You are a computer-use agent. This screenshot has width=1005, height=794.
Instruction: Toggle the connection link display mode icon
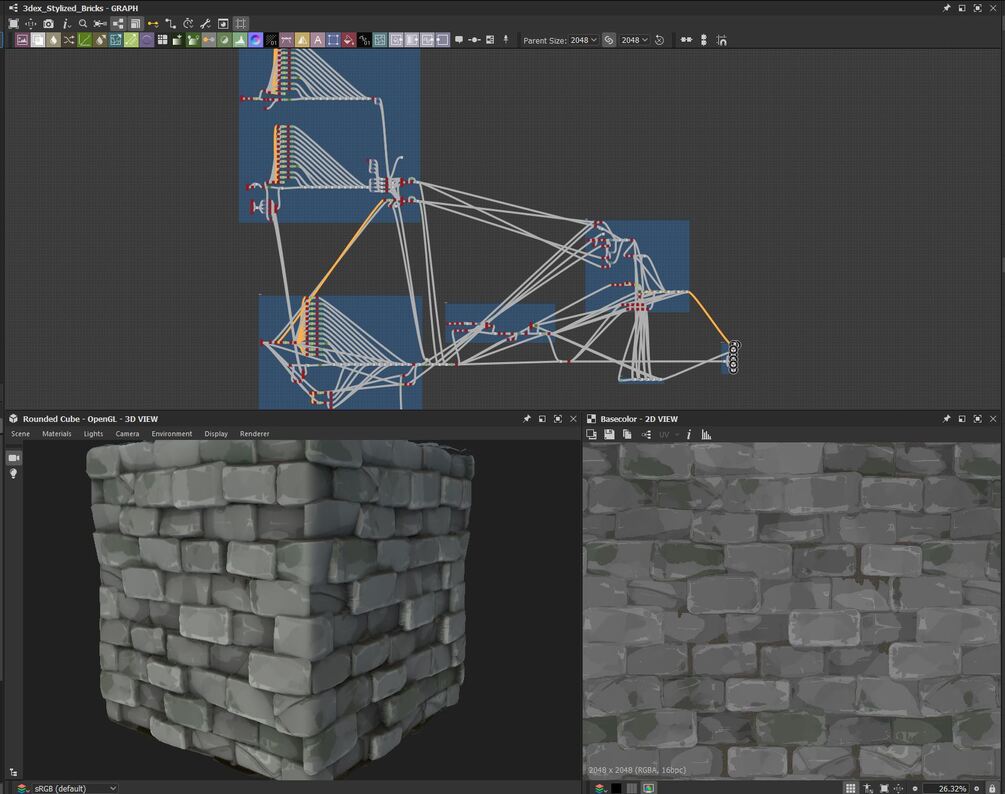point(100,24)
